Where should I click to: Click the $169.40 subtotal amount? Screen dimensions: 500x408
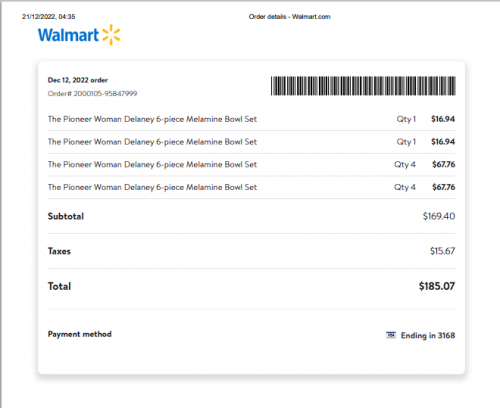click(439, 216)
